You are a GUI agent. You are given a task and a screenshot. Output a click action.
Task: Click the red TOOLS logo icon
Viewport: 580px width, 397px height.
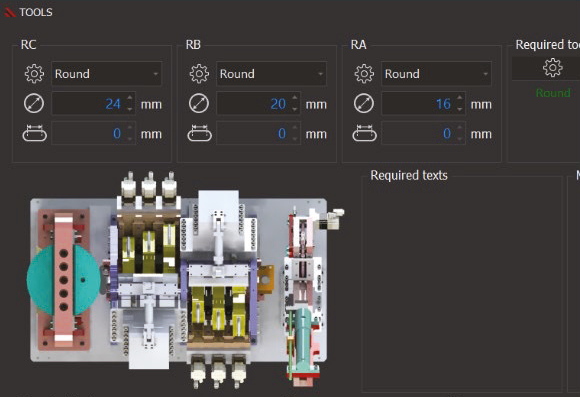[x=10, y=12]
